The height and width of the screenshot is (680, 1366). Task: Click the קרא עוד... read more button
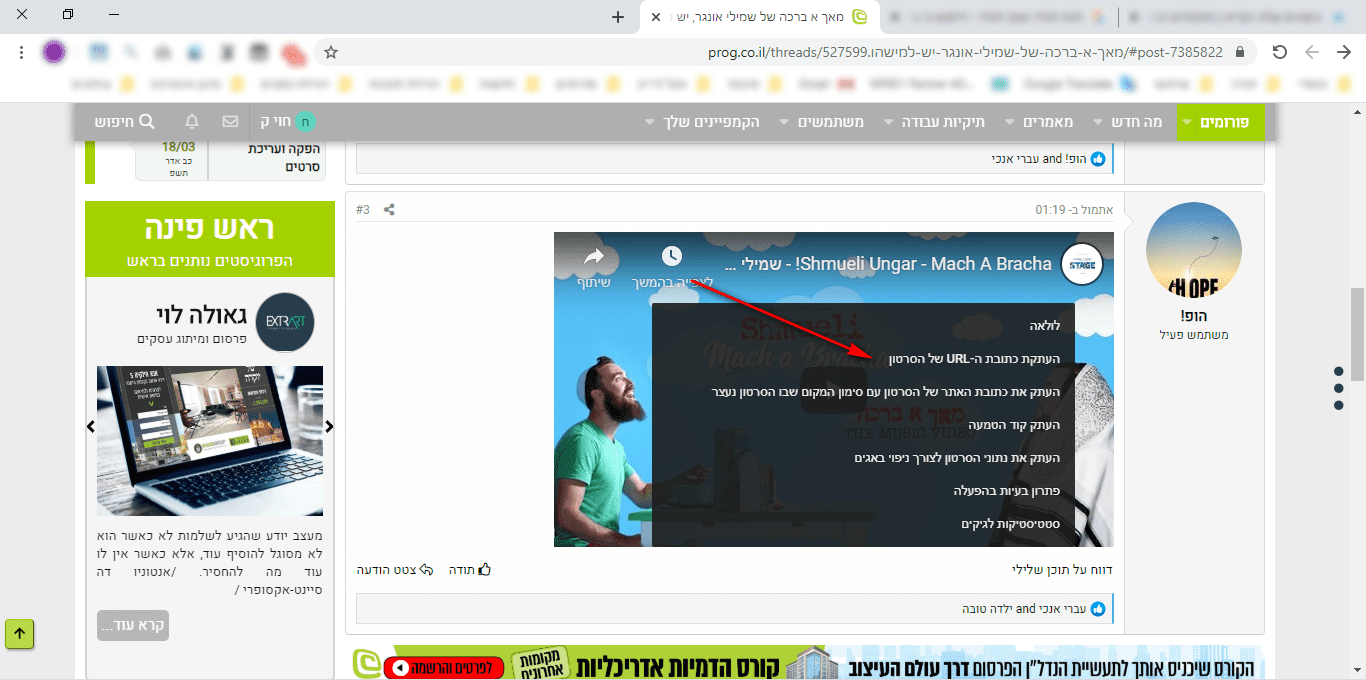133,625
